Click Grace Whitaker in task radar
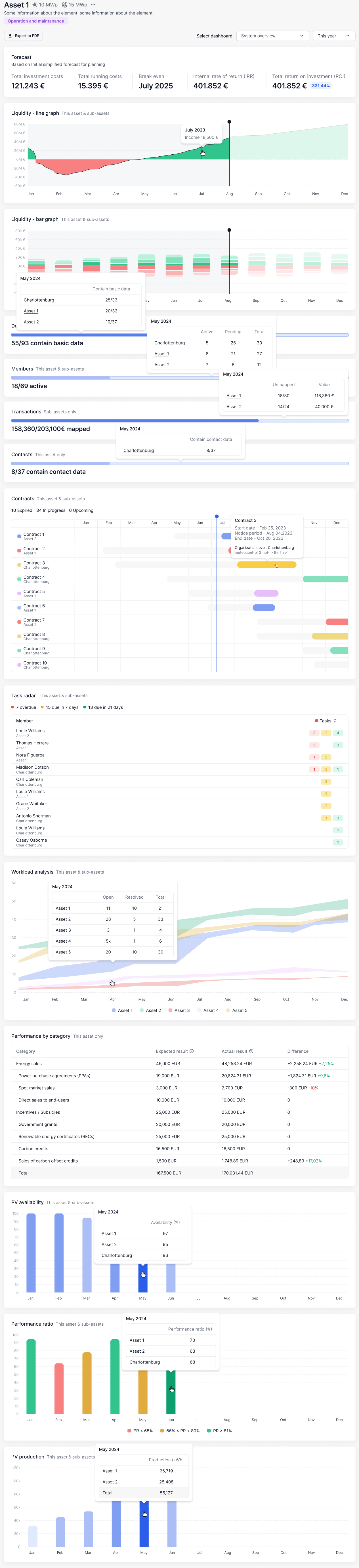The image size is (359, 1568). click(x=32, y=804)
